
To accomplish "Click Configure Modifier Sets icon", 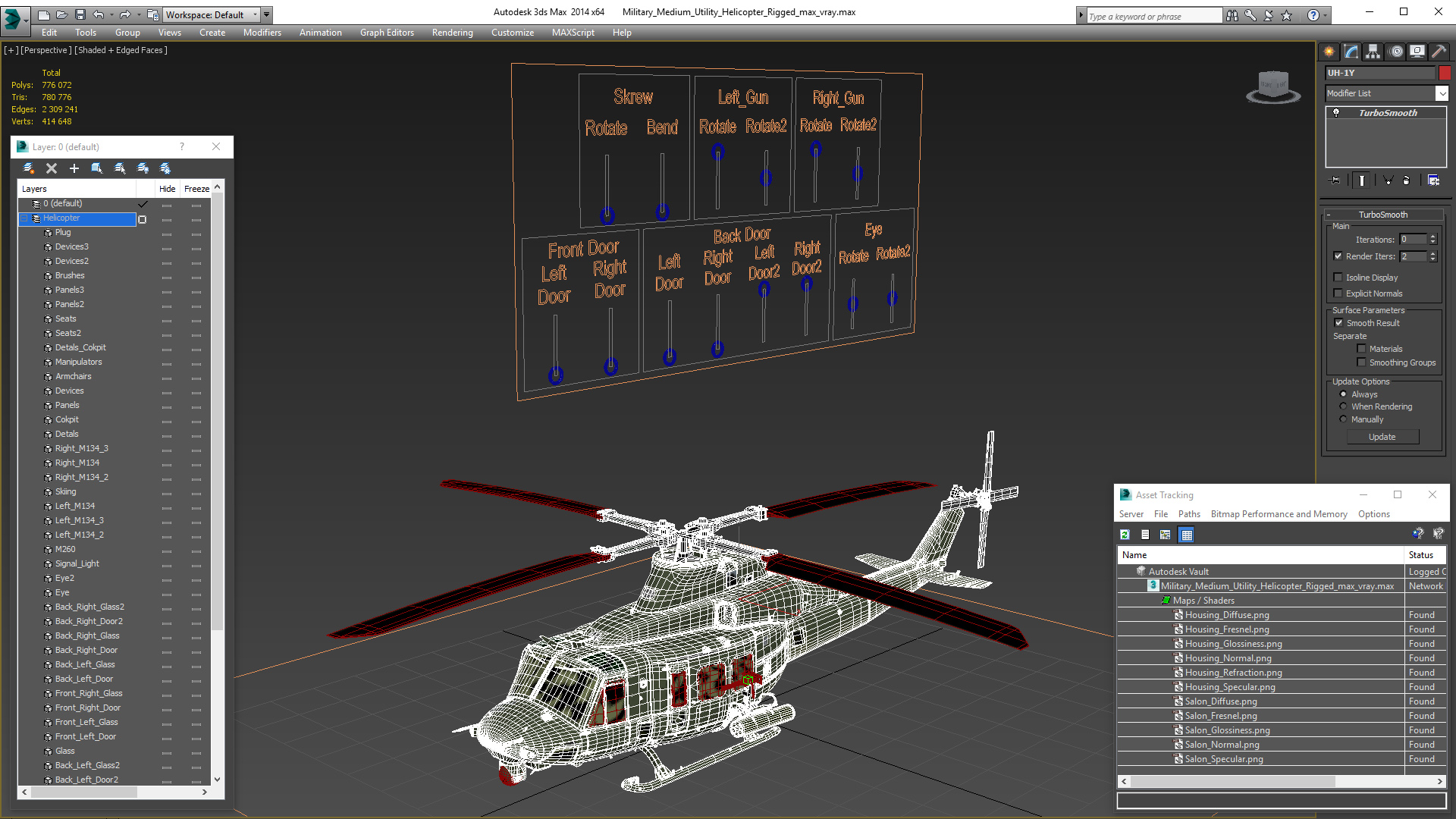I will click(1433, 180).
